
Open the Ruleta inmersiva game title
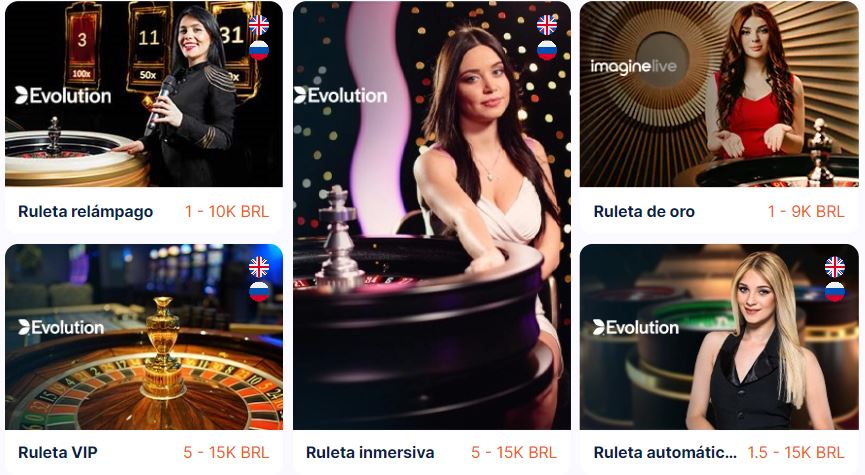(x=370, y=452)
